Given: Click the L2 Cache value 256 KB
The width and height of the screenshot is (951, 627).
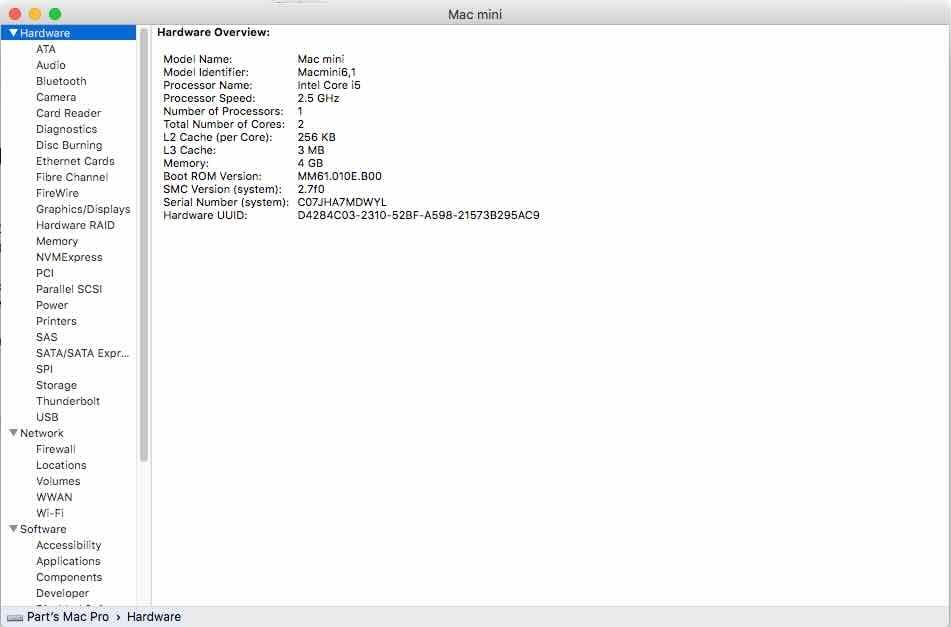Looking at the screenshot, I should (x=317, y=137).
